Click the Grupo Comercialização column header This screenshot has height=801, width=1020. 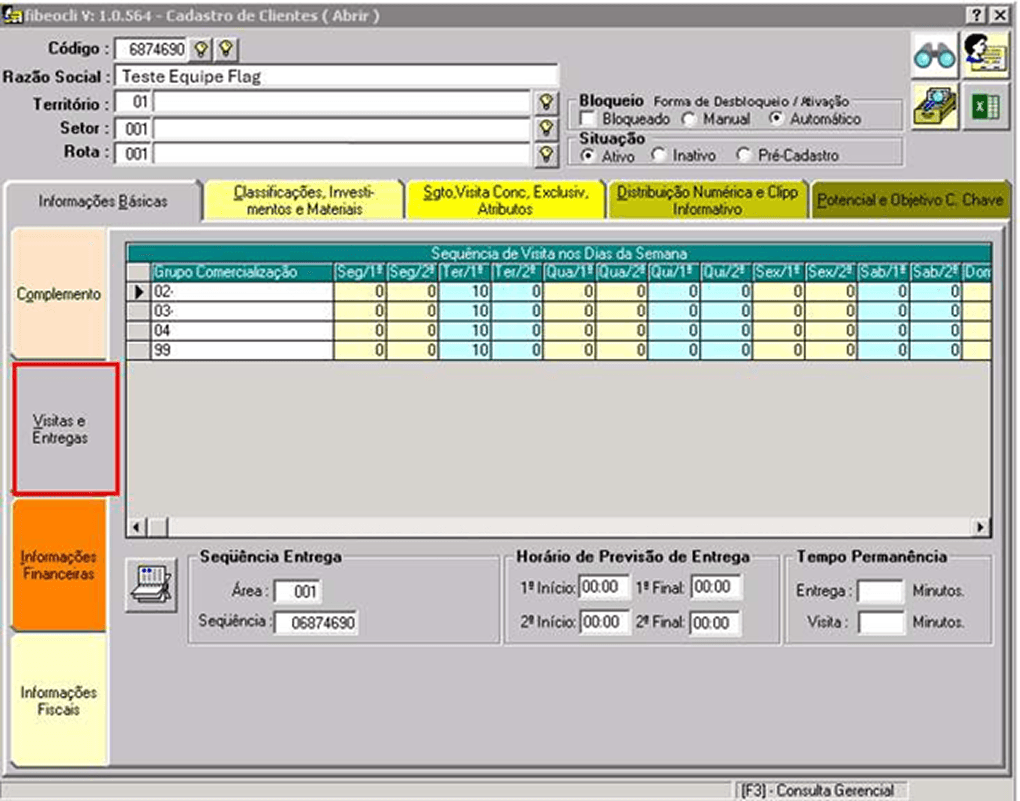[243, 272]
